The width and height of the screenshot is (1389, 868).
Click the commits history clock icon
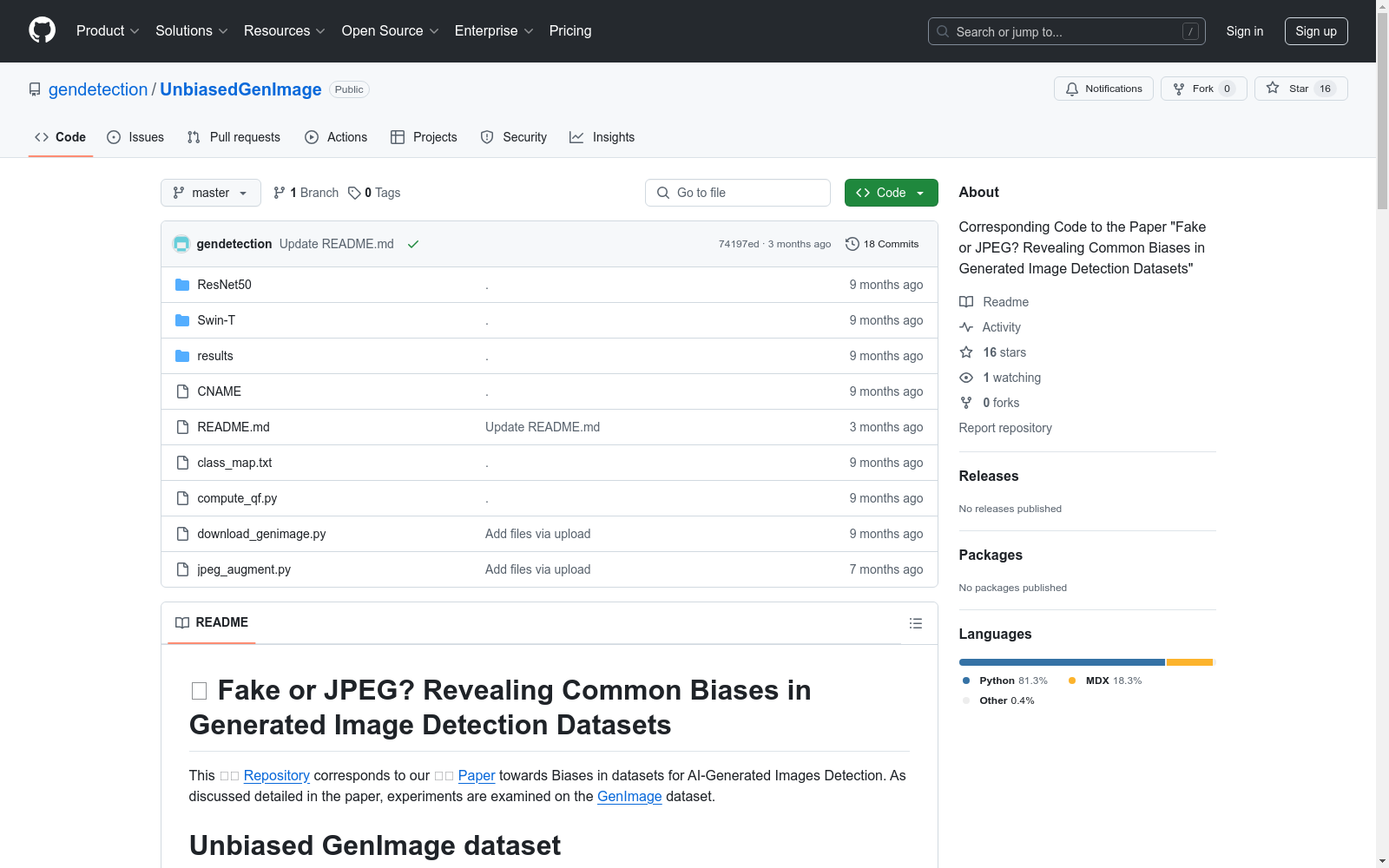852,244
